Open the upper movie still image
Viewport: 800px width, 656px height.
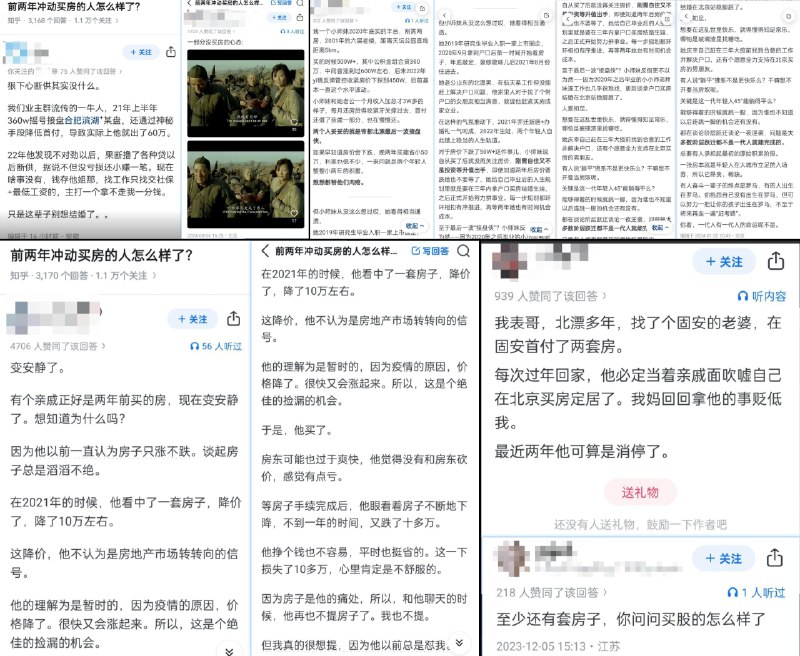[x=246, y=93]
